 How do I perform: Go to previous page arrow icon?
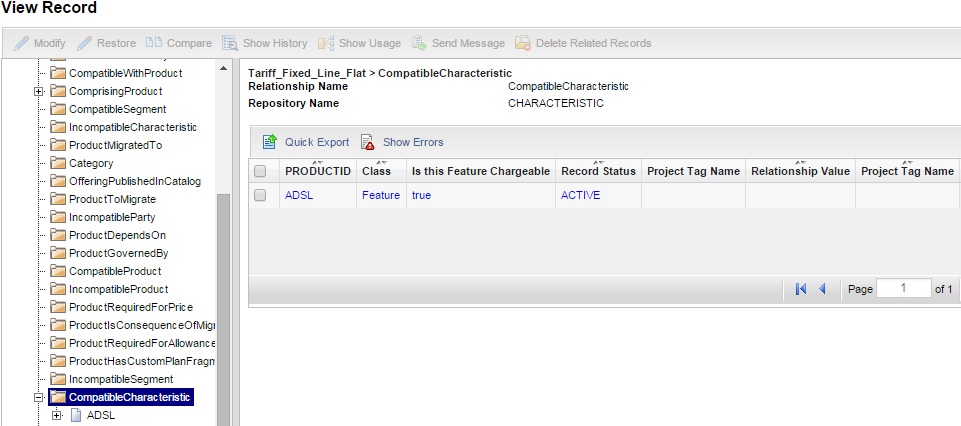tap(822, 289)
